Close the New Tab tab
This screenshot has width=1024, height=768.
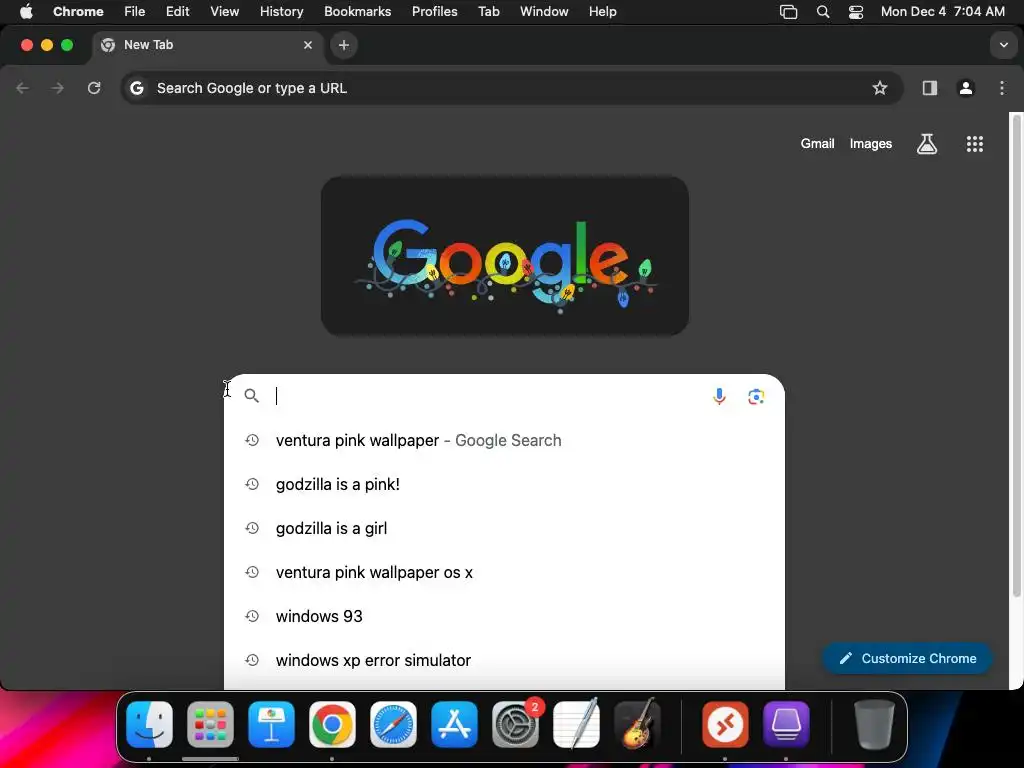click(308, 45)
